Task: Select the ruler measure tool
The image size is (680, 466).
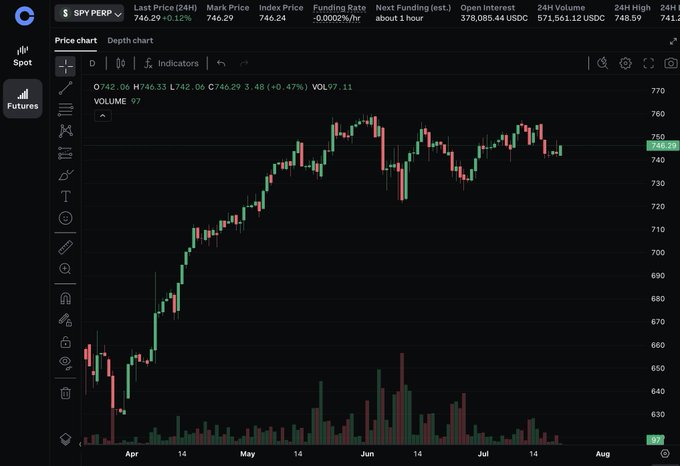Action: (x=65, y=247)
